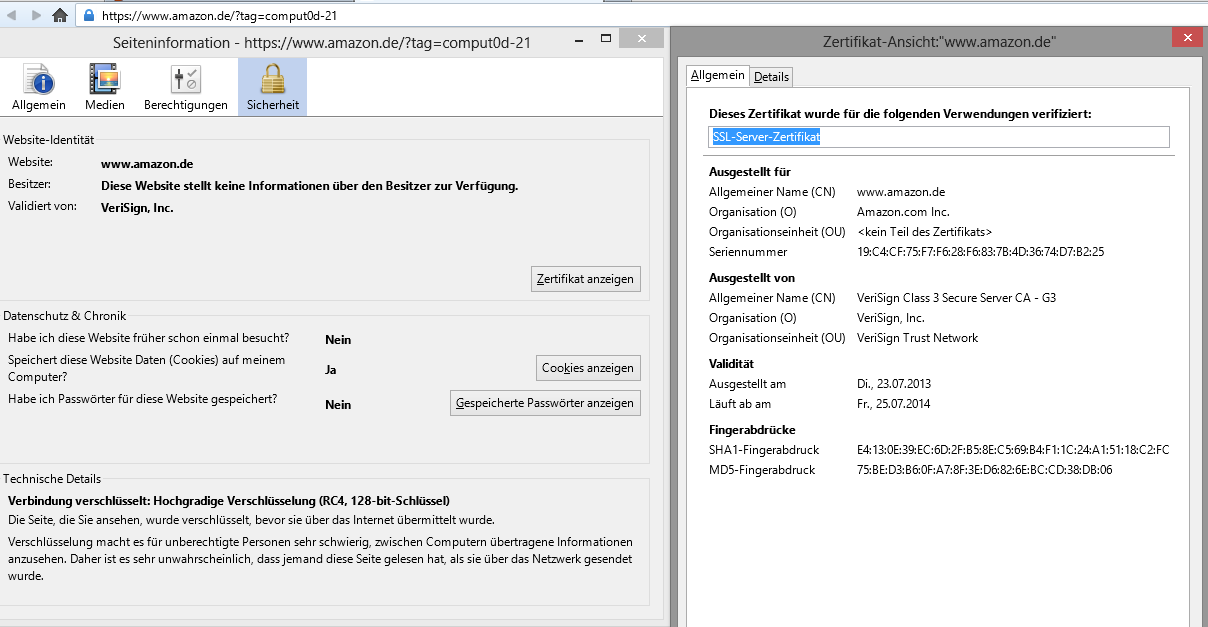
Task: Click '<kein Teil des Zertifikats>' value
Action: [924, 232]
